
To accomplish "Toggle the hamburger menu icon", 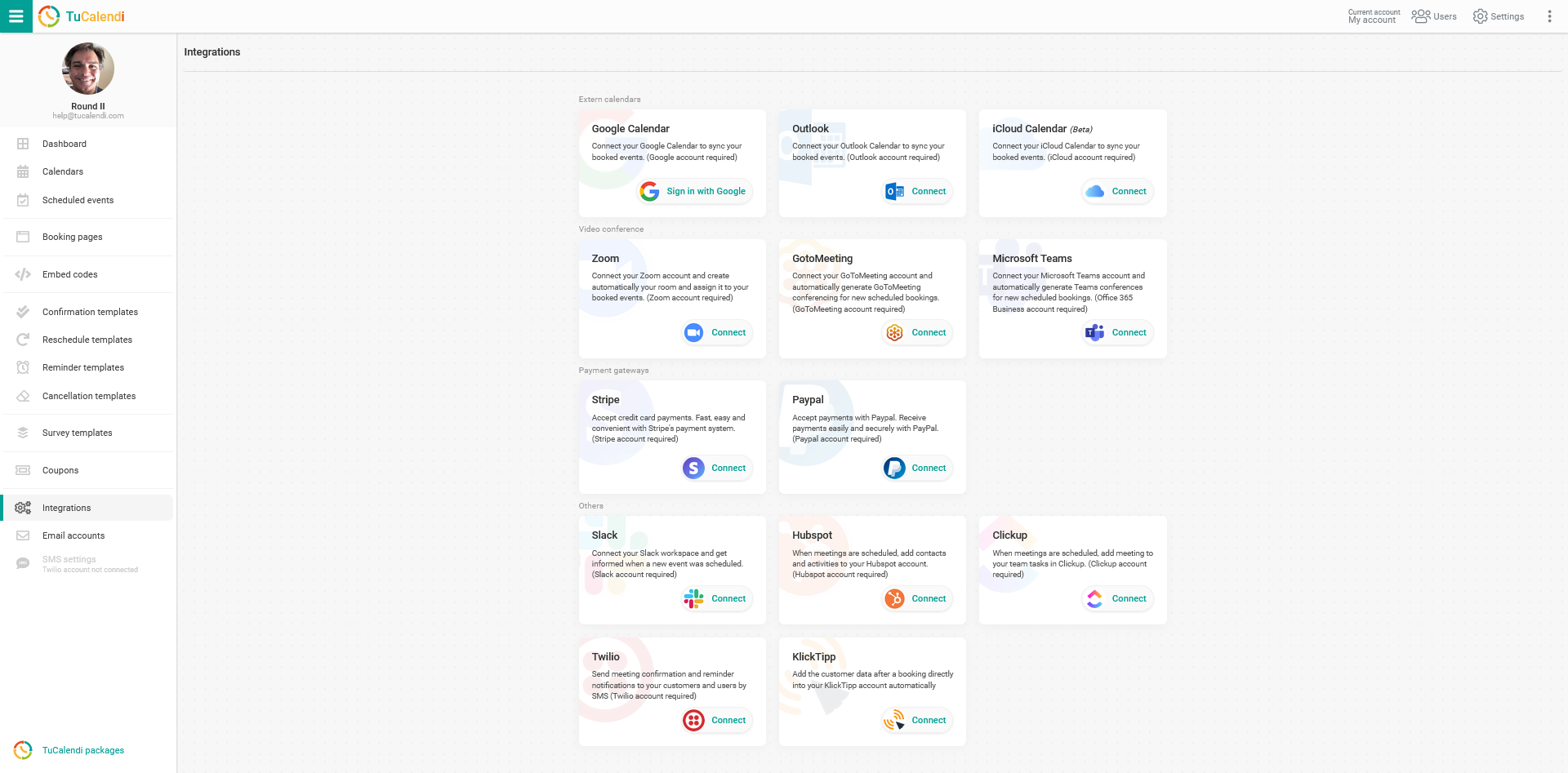I will point(16,16).
